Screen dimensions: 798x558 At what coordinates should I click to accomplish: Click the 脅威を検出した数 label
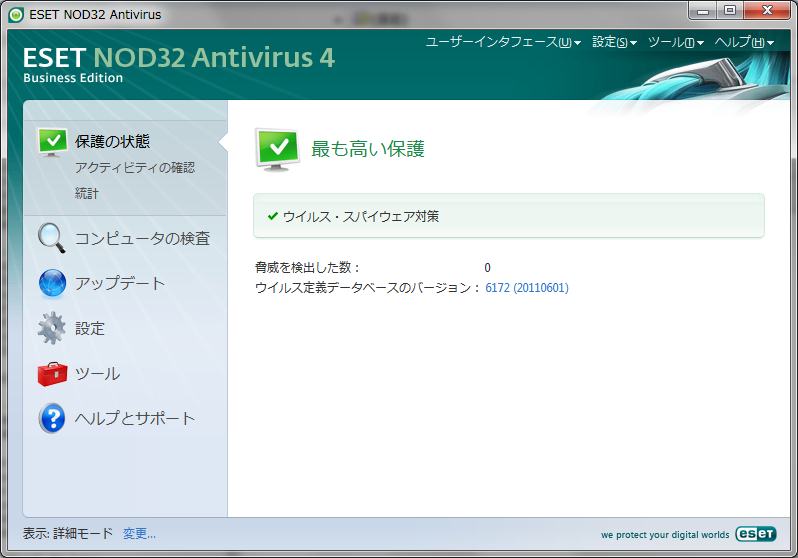[x=307, y=267]
